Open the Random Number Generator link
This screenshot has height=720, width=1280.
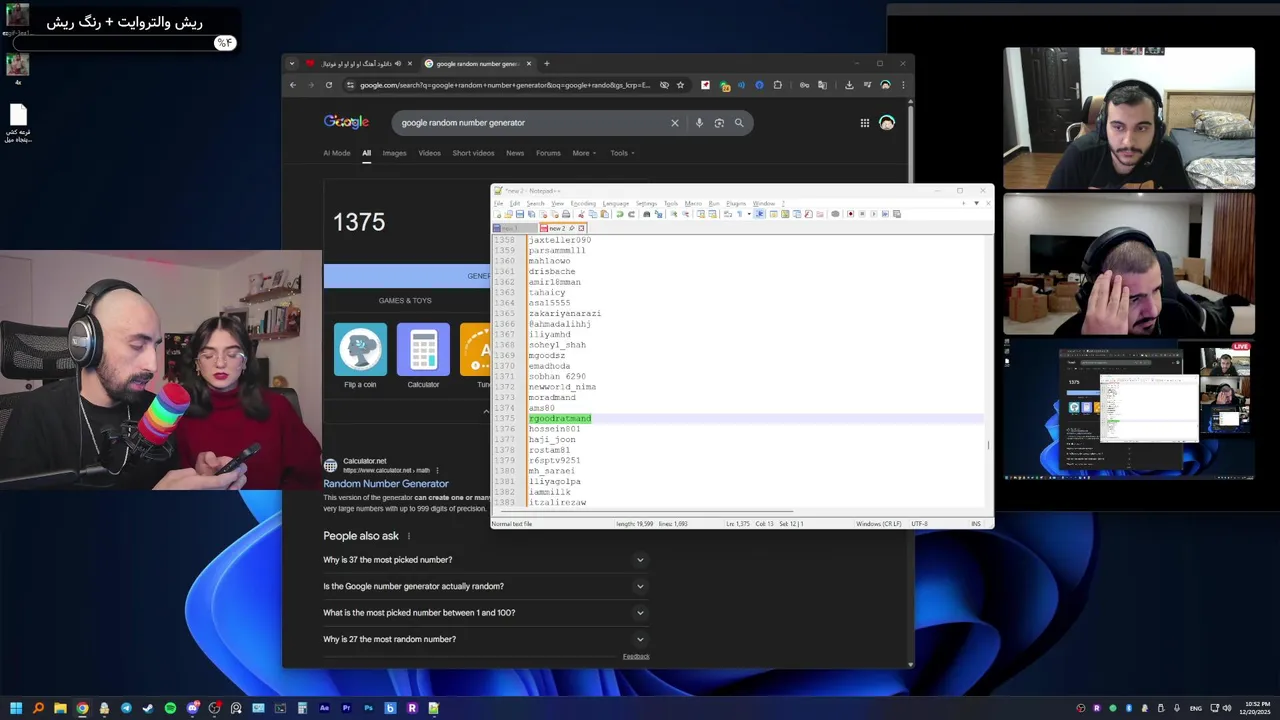(x=386, y=484)
